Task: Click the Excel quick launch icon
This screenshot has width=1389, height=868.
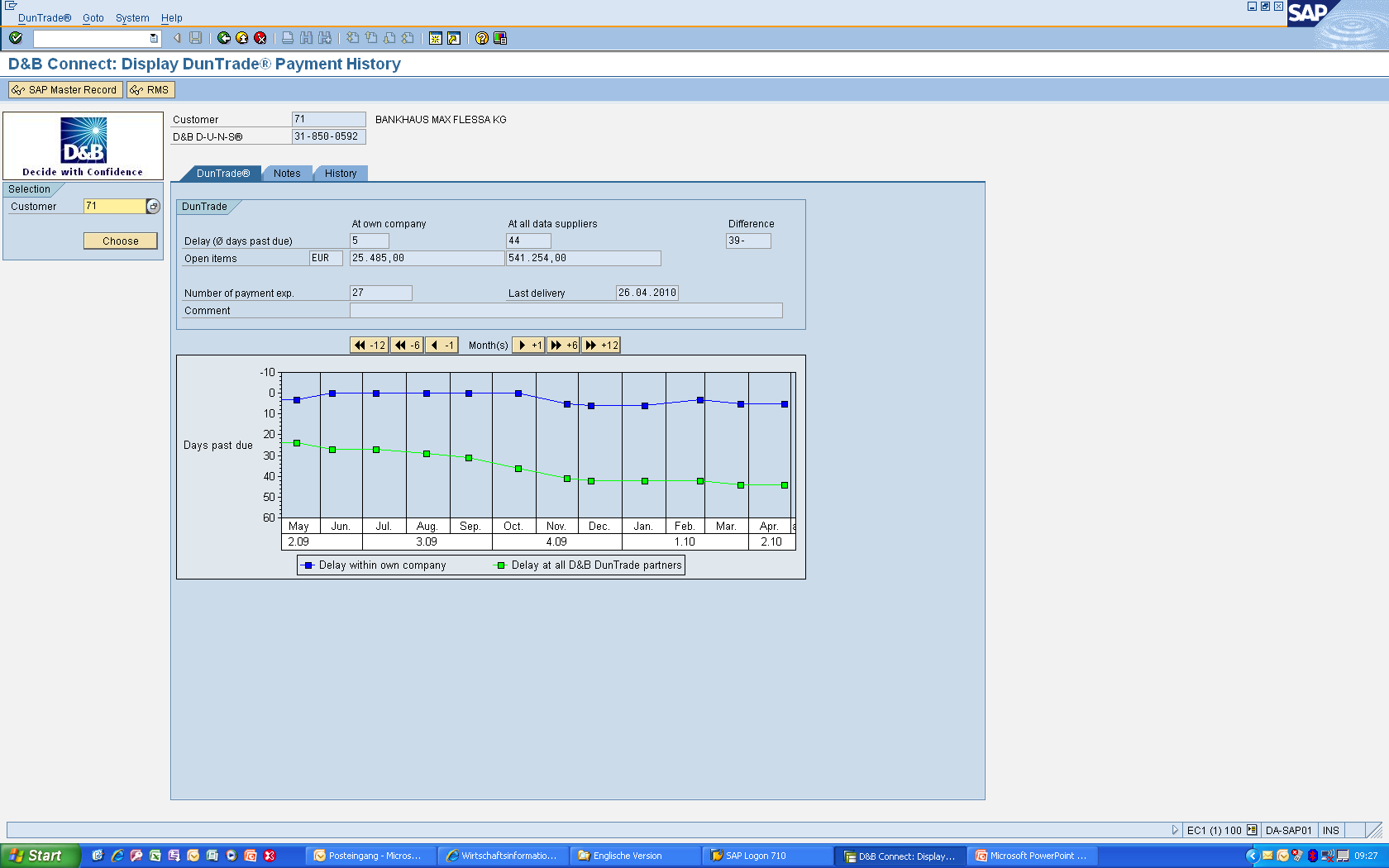Action: [155, 856]
